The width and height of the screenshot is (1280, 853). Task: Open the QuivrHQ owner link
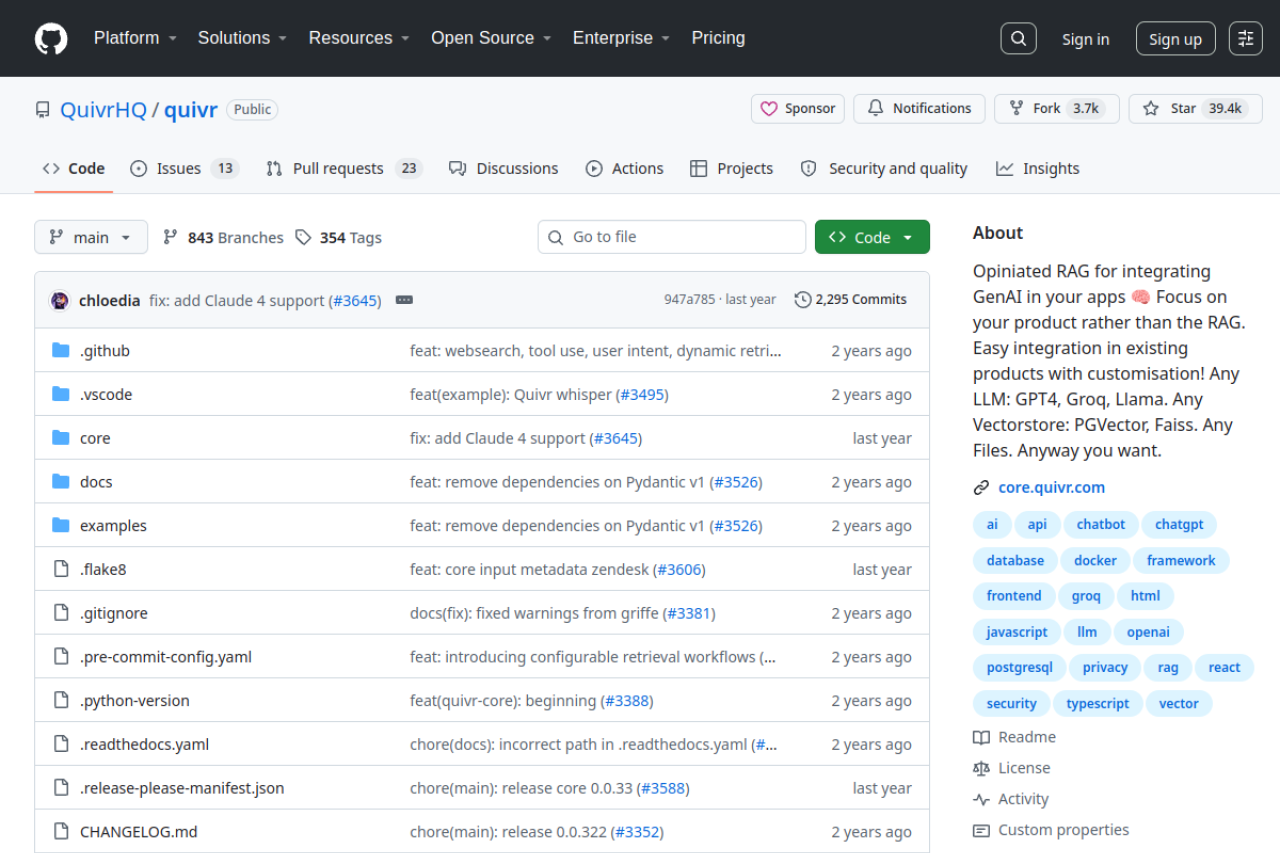pos(103,110)
